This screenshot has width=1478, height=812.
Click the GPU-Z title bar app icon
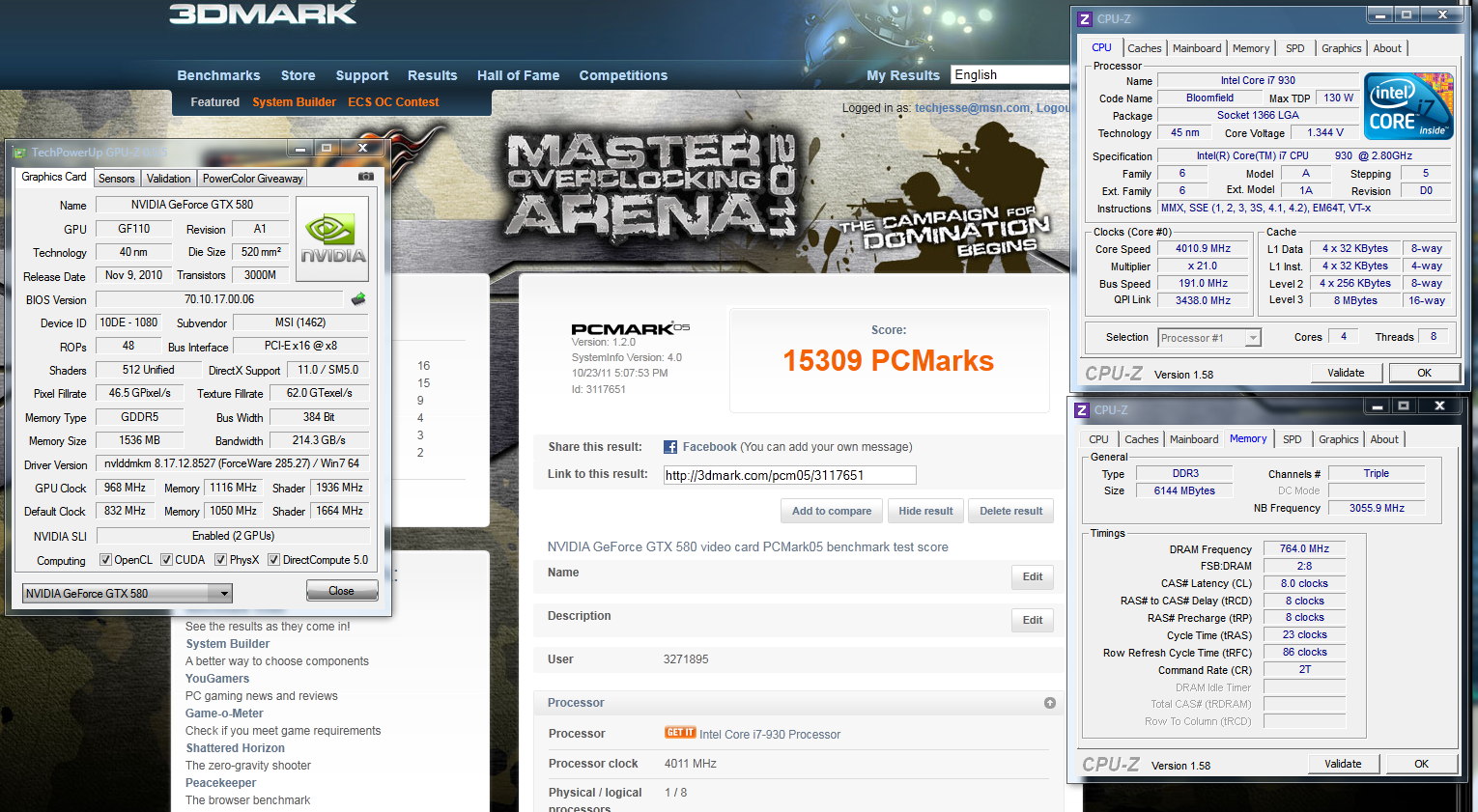click(x=19, y=153)
